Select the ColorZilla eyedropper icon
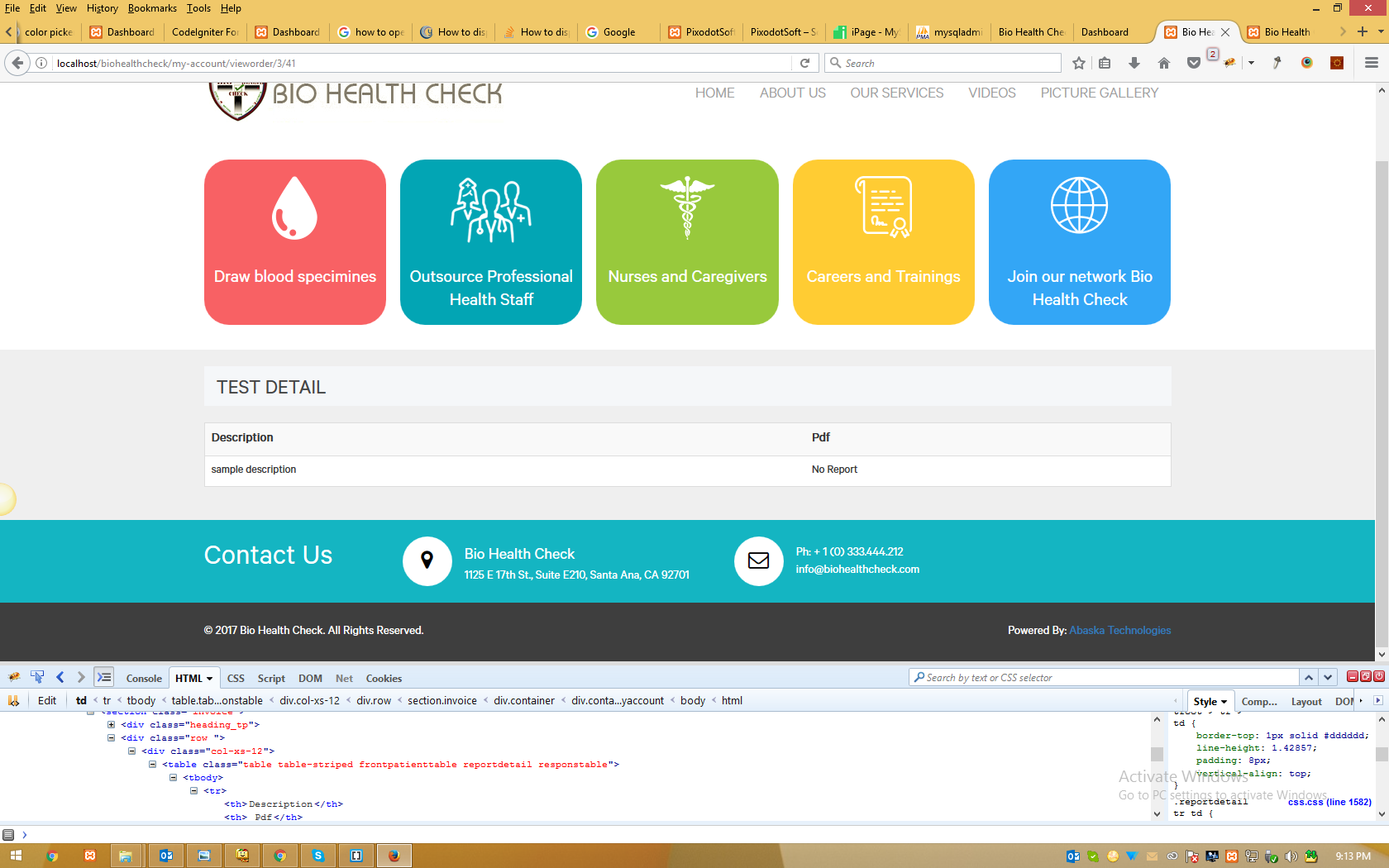The image size is (1389, 868). (1277, 63)
